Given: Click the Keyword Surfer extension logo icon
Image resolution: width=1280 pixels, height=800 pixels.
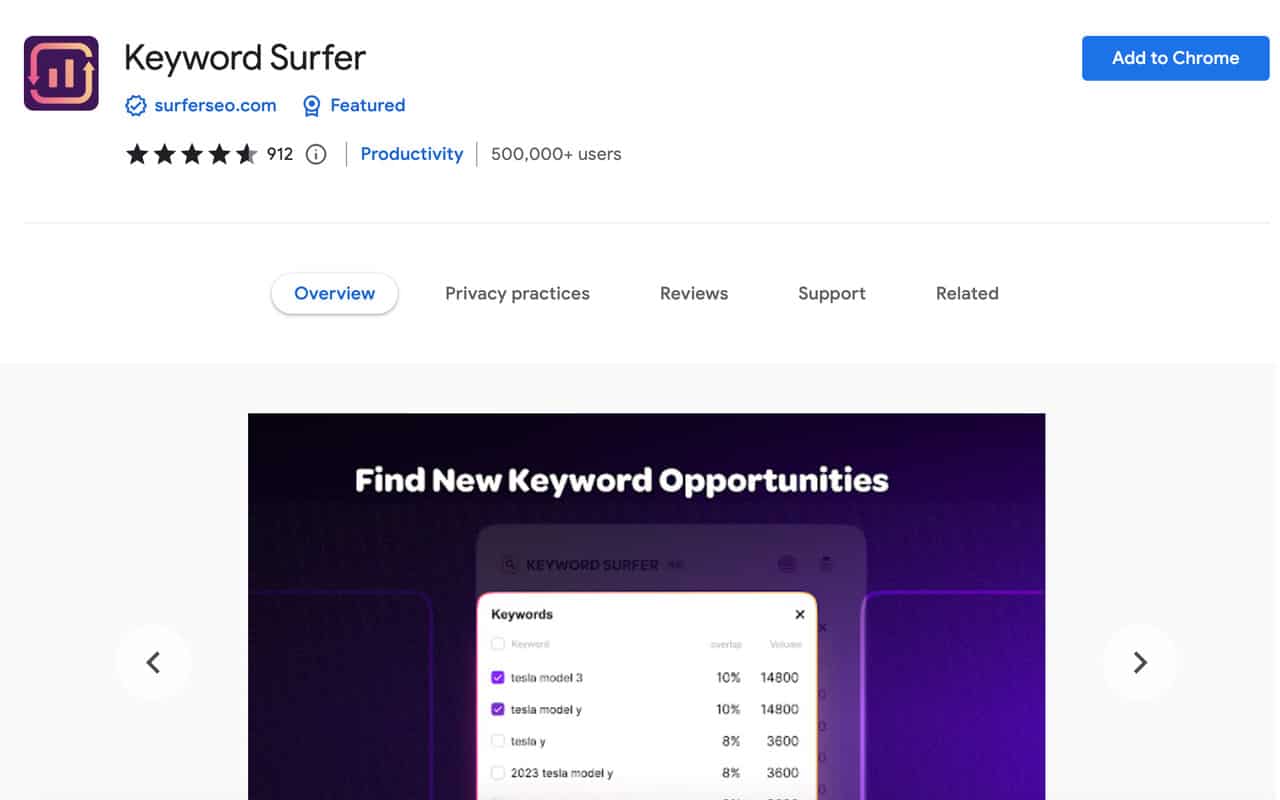Looking at the screenshot, I should (61, 73).
